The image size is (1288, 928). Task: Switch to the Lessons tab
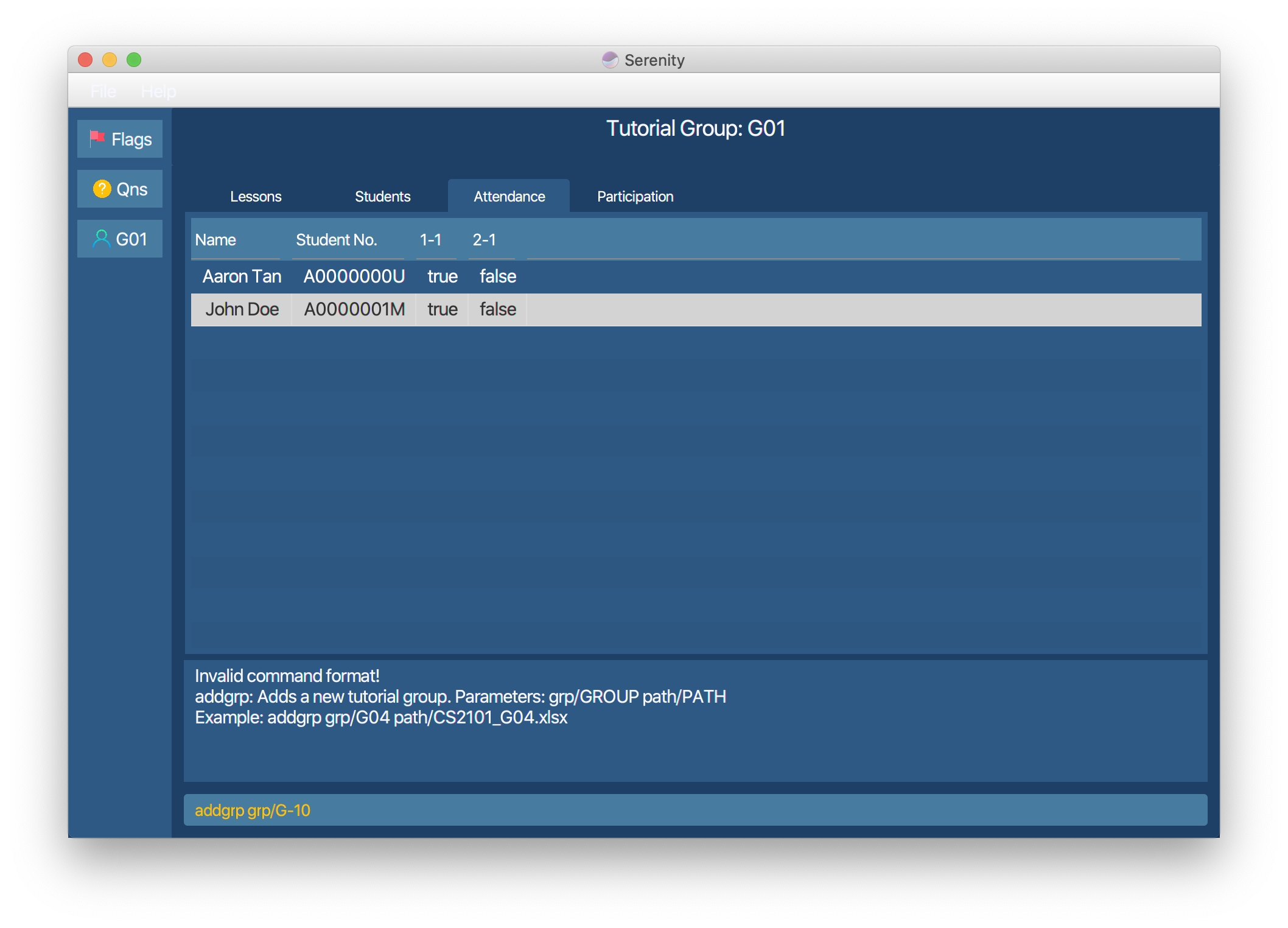click(x=256, y=197)
